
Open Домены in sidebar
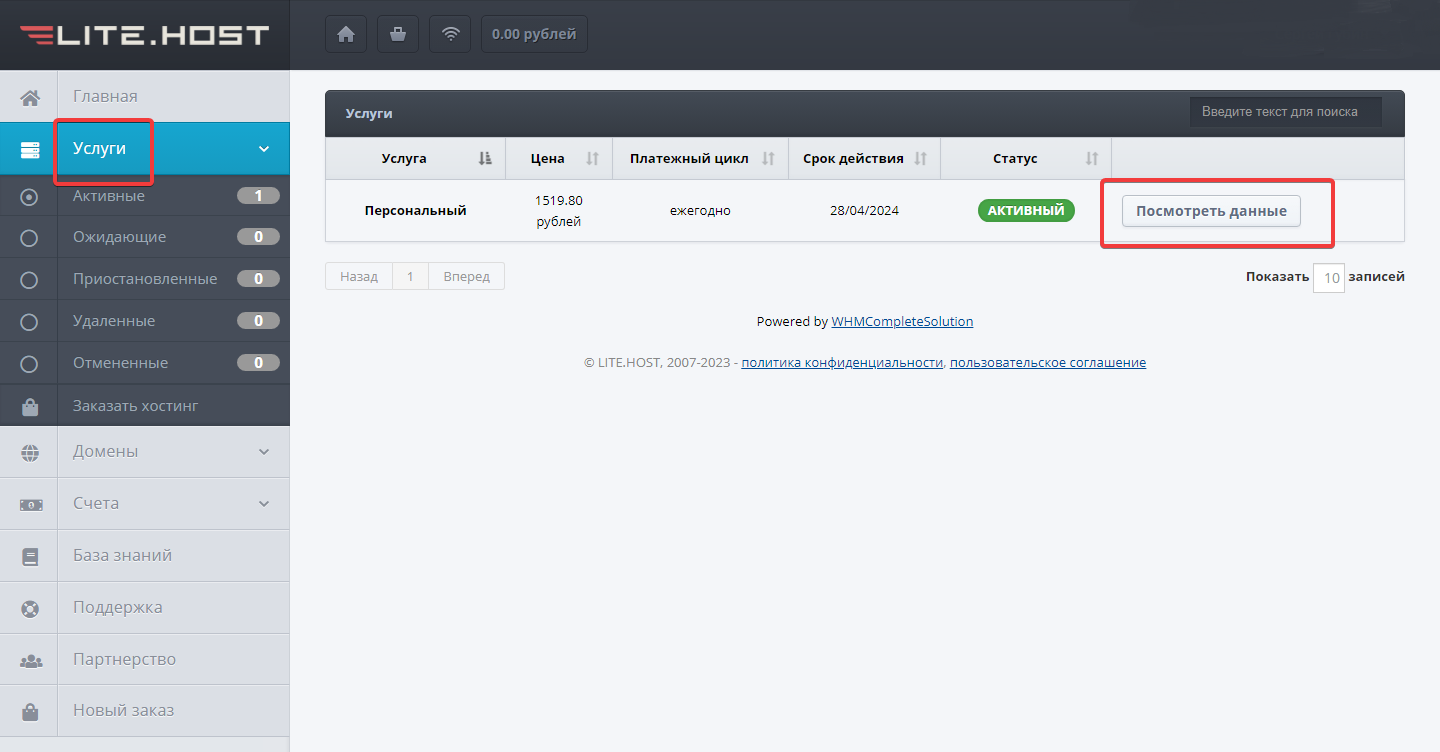145,451
